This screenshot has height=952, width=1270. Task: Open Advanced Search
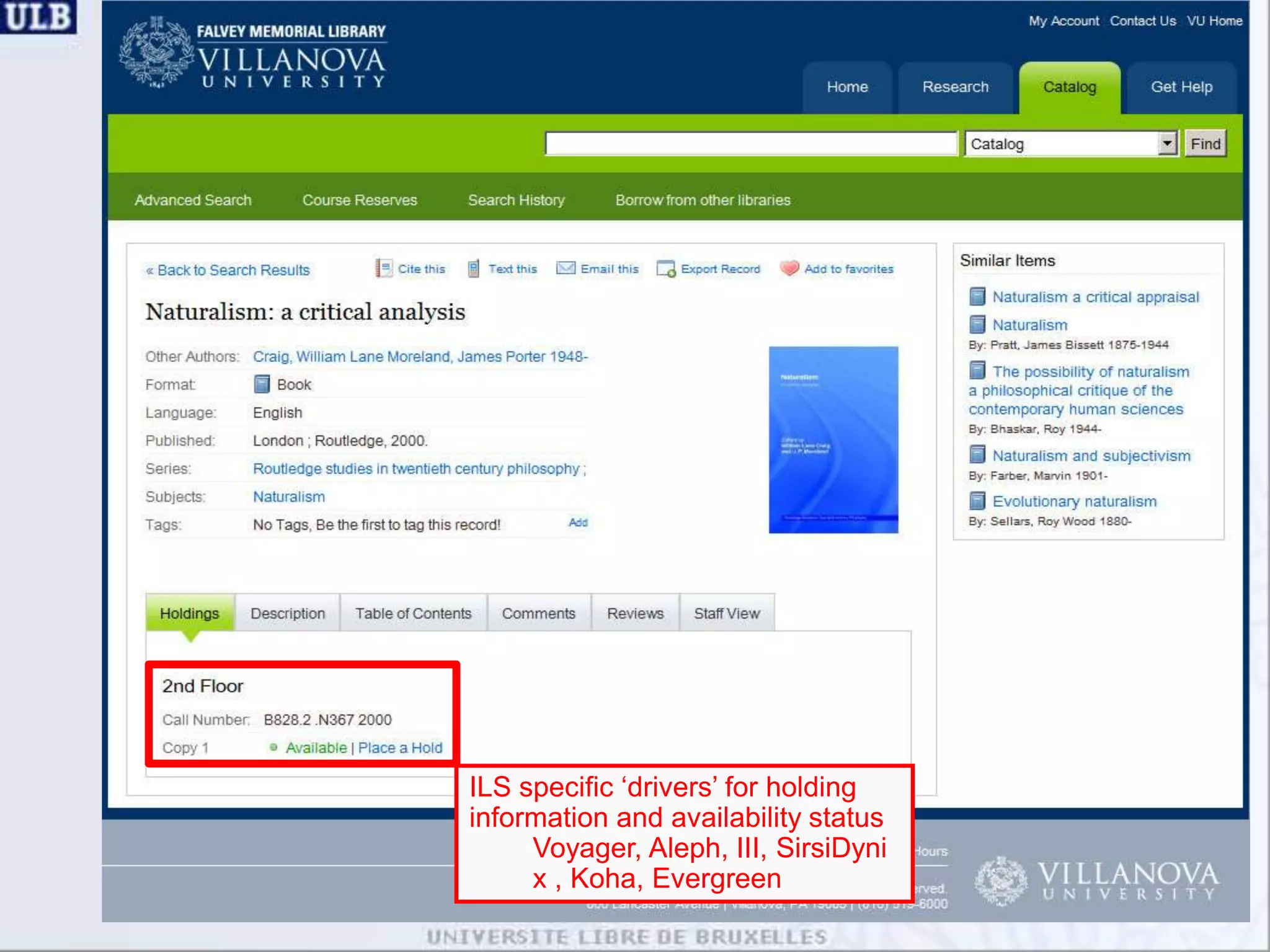(193, 200)
